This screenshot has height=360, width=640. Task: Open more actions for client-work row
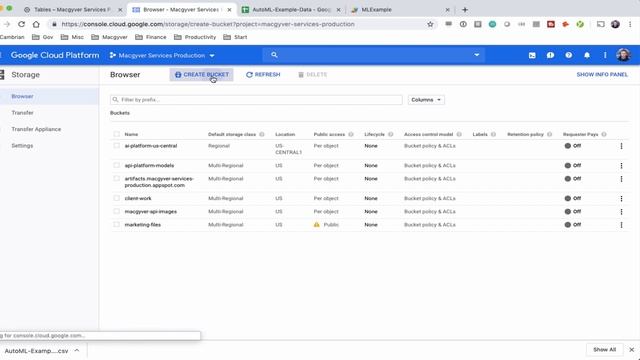[x=621, y=199]
